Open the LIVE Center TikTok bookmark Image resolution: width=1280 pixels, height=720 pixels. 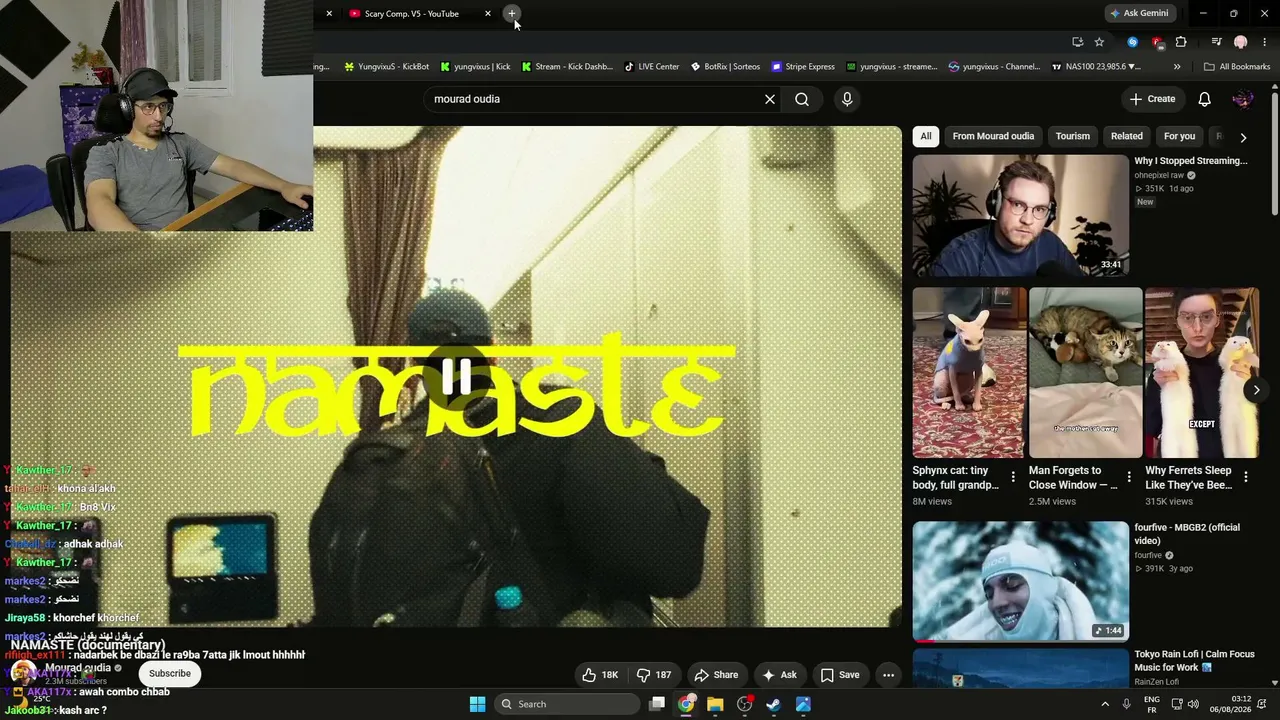(652, 67)
